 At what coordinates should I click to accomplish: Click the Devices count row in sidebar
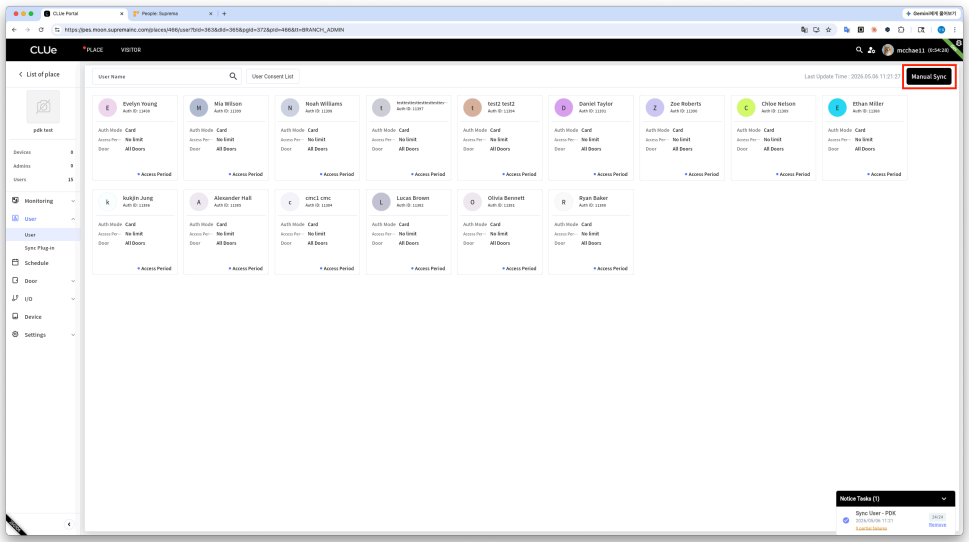coord(43,152)
